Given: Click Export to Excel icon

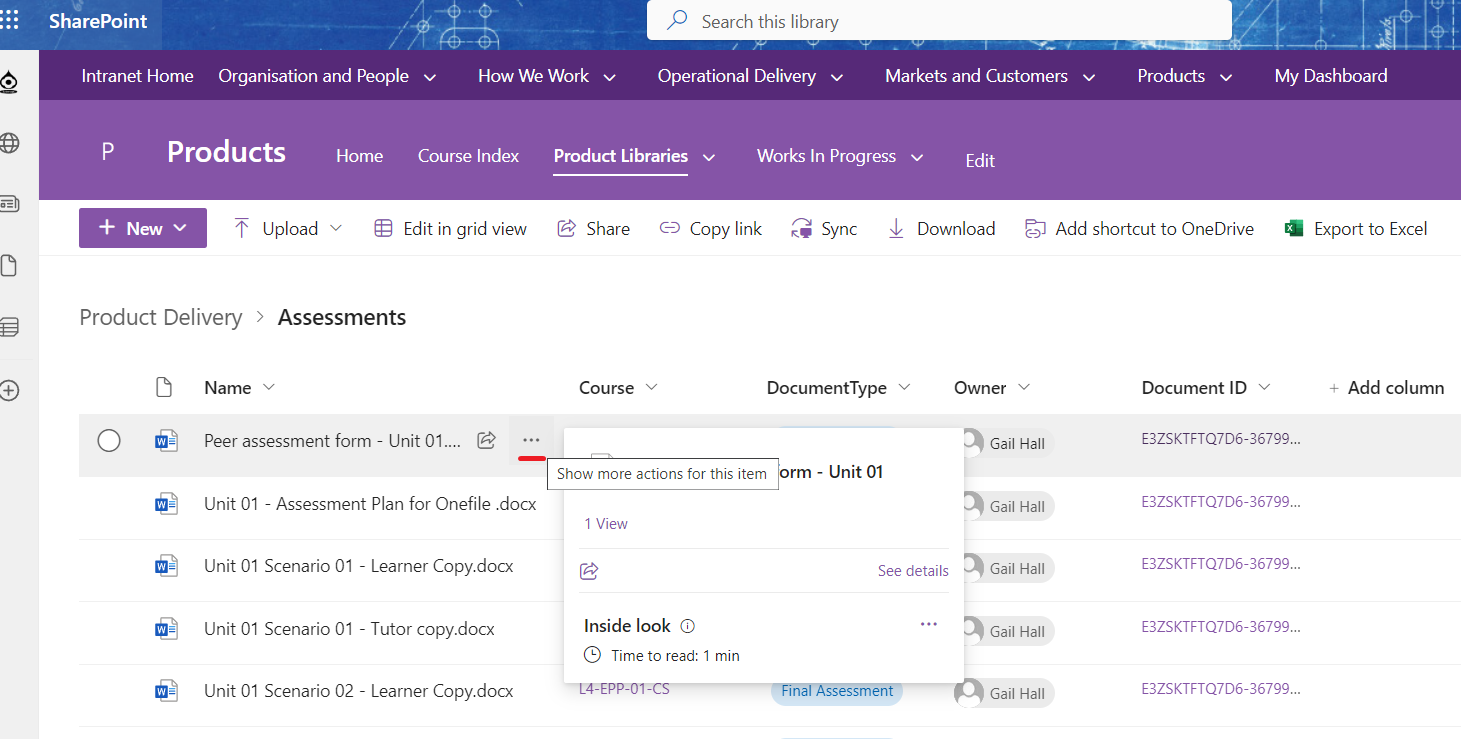Looking at the screenshot, I should pyautogui.click(x=1294, y=229).
